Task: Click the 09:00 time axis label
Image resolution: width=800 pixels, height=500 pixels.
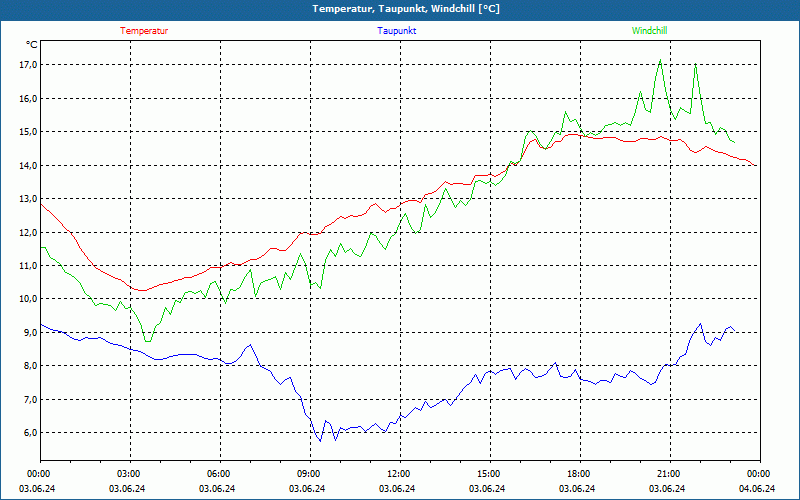Action: [308, 474]
